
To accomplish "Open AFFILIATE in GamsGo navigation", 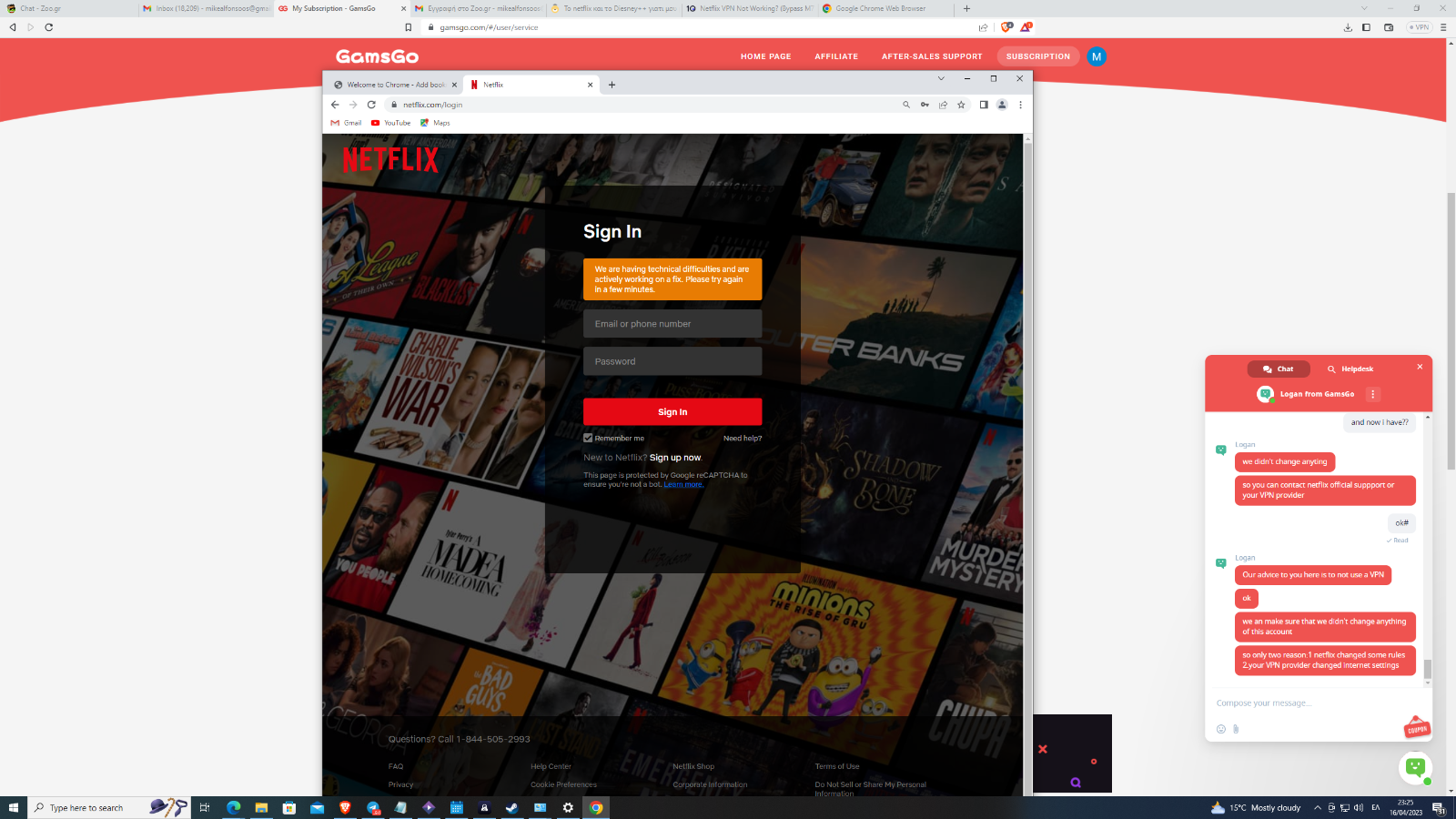I will (x=836, y=56).
